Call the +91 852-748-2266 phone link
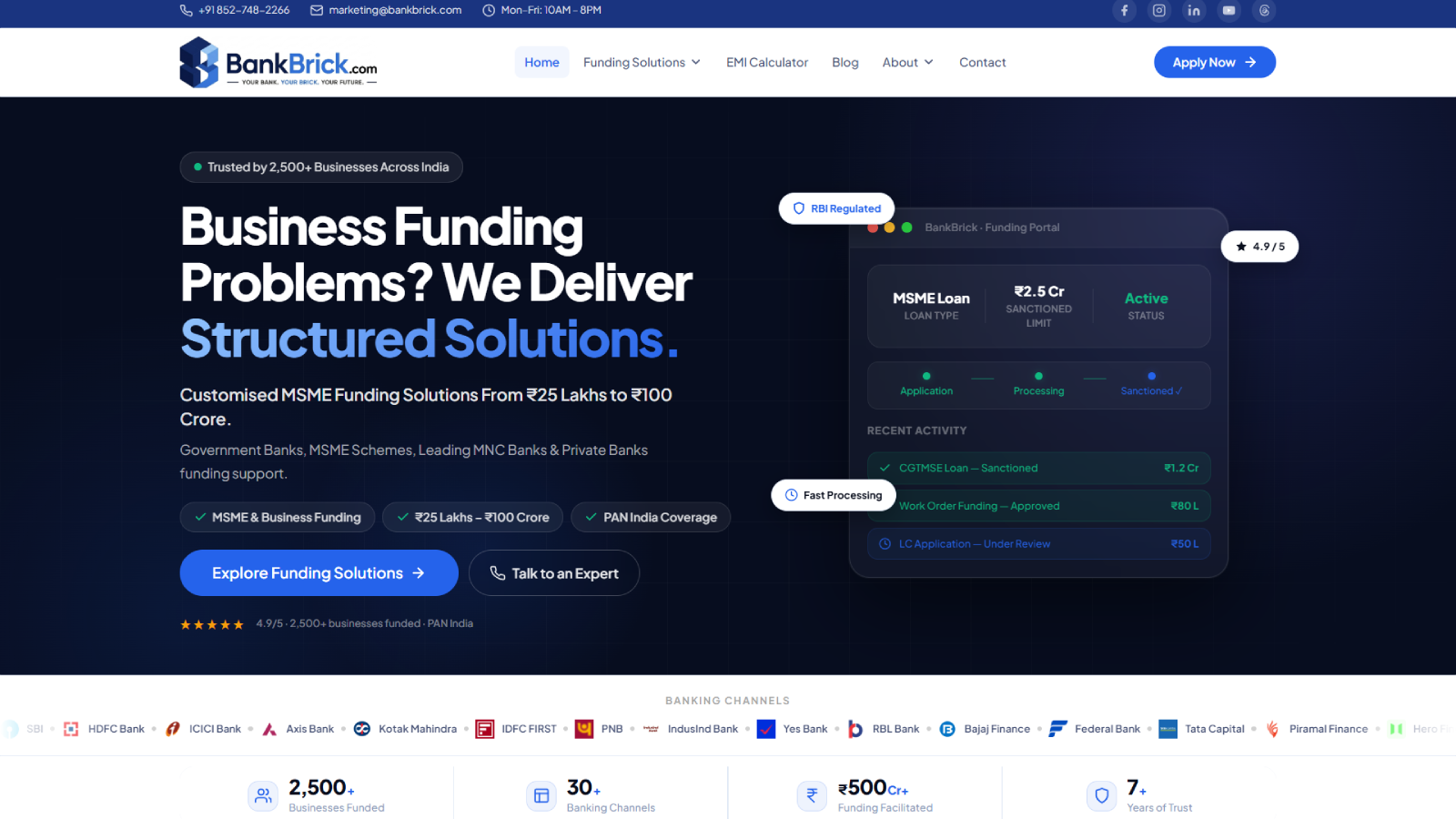Screen dimensions: 1456x819 pyautogui.click(x=235, y=10)
